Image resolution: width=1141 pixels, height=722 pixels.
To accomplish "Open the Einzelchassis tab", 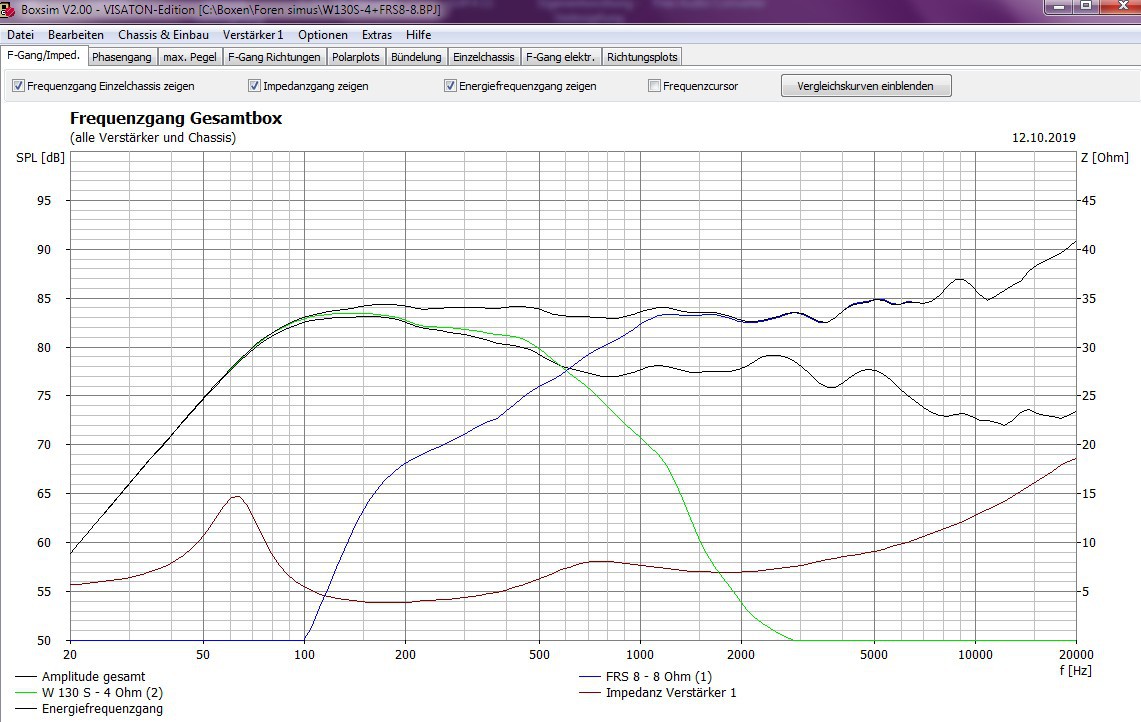I will click(x=483, y=57).
